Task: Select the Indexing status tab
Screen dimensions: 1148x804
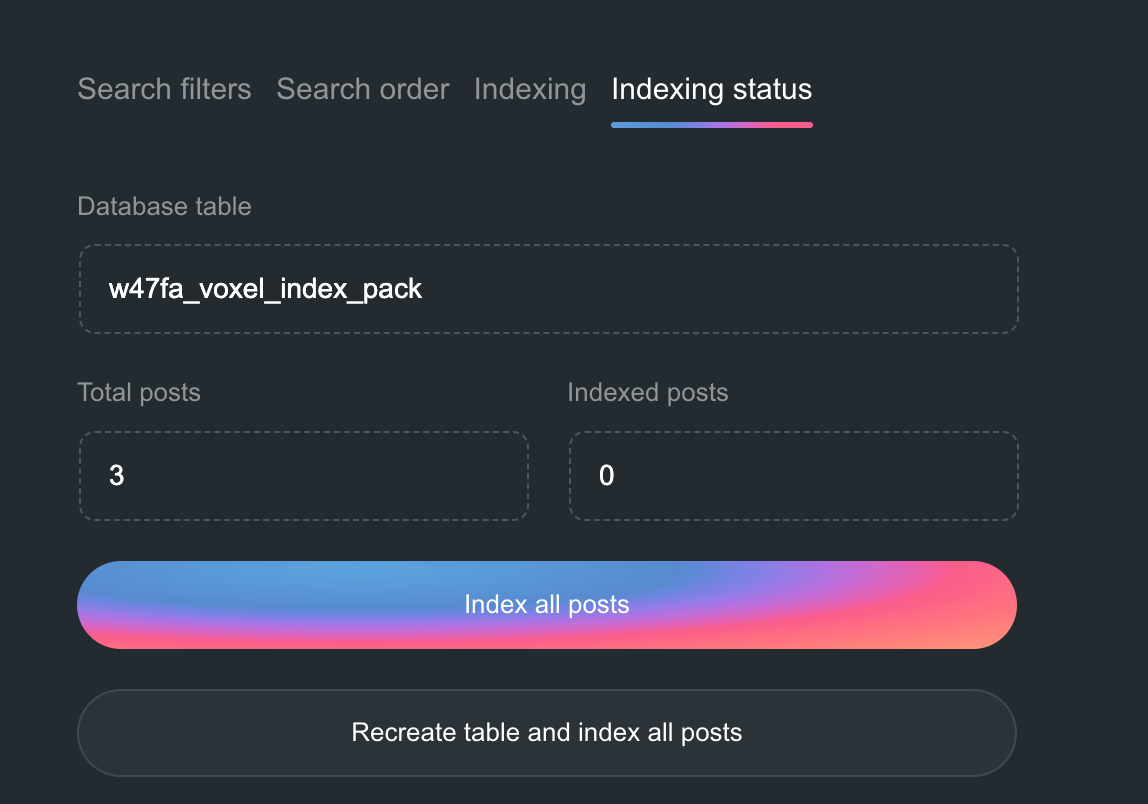Action: pyautogui.click(x=711, y=89)
